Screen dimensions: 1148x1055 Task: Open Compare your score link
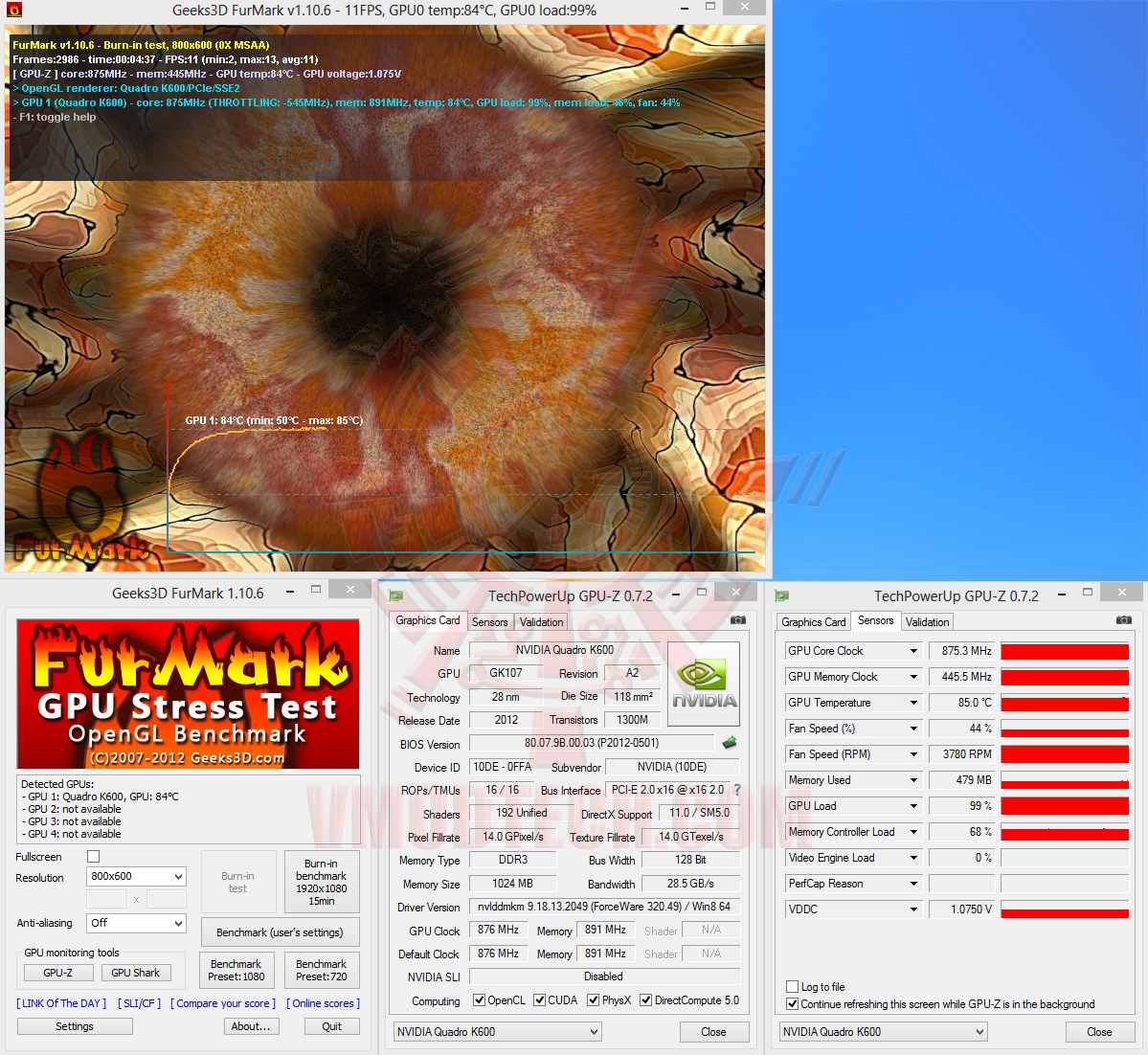tap(223, 1003)
